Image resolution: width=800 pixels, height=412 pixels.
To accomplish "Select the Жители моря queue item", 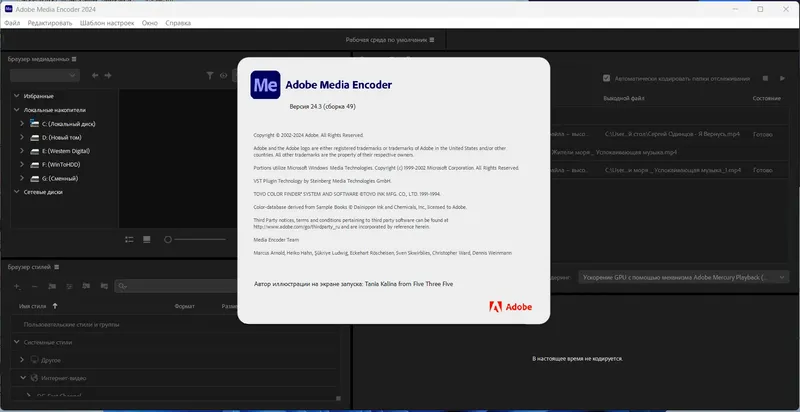I will tap(614, 152).
